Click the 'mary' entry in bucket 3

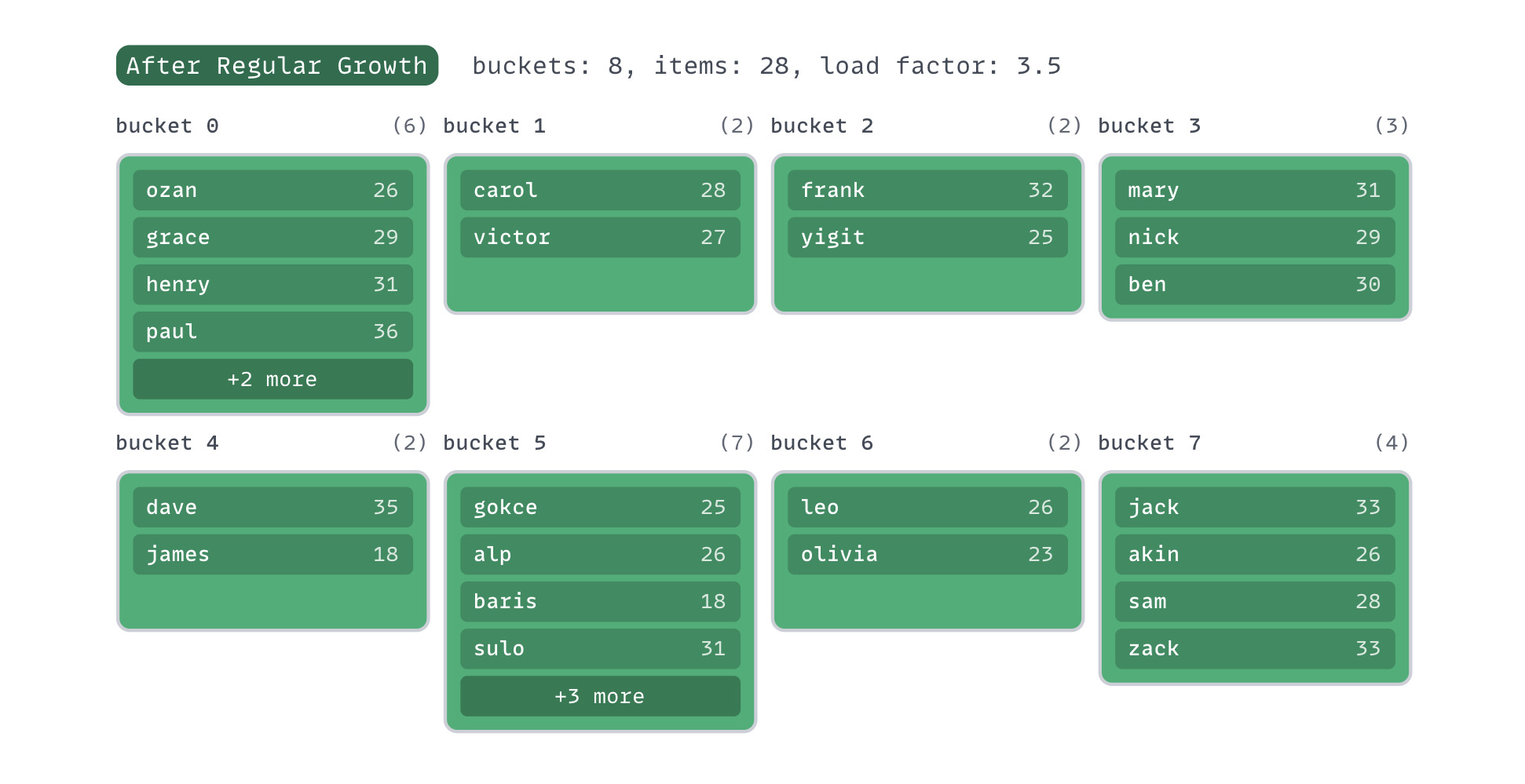[1255, 190]
